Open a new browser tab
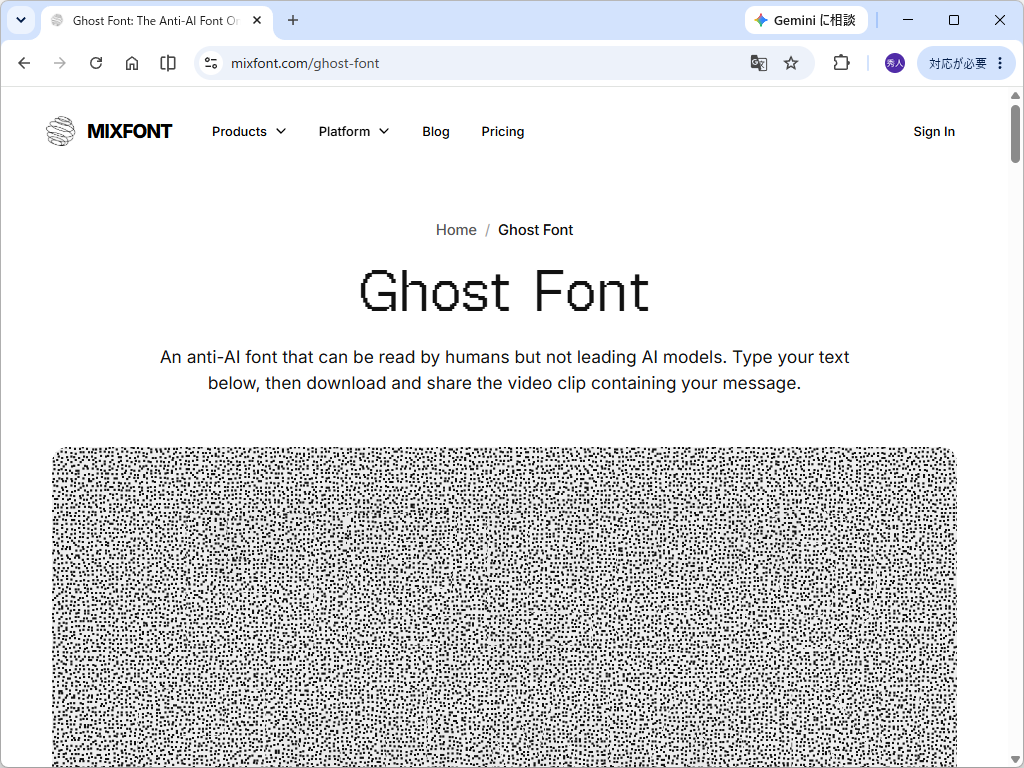1024x768 pixels. point(293,20)
